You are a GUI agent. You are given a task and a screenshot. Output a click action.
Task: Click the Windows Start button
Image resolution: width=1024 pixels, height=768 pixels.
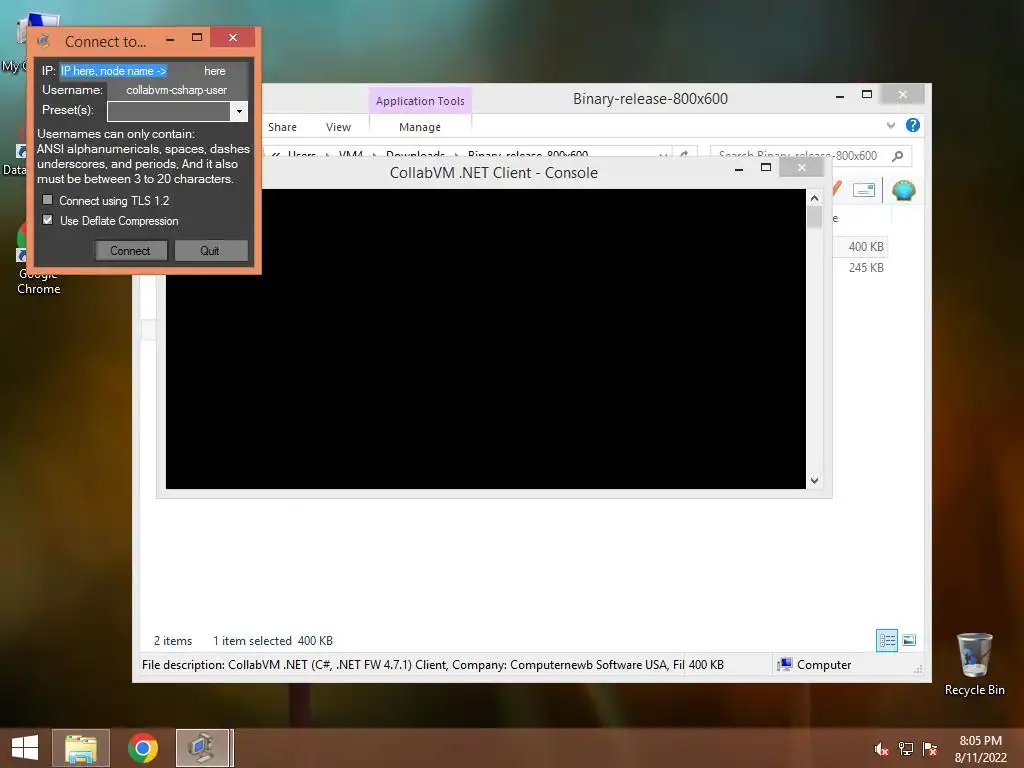25,748
